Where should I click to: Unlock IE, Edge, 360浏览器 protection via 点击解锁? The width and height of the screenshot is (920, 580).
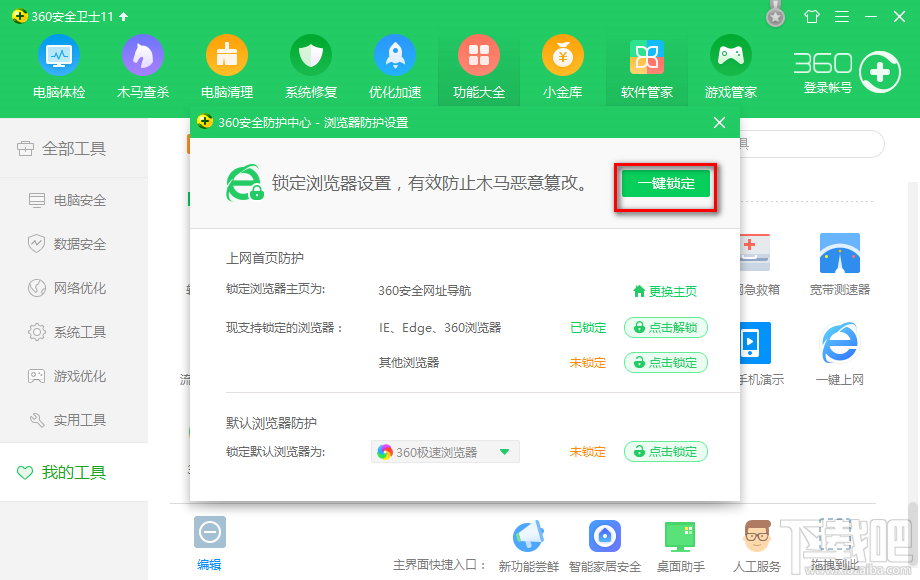[666, 327]
